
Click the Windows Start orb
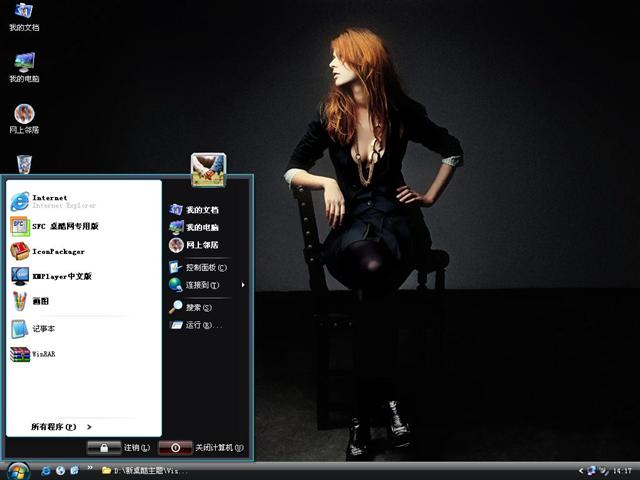click(18, 471)
